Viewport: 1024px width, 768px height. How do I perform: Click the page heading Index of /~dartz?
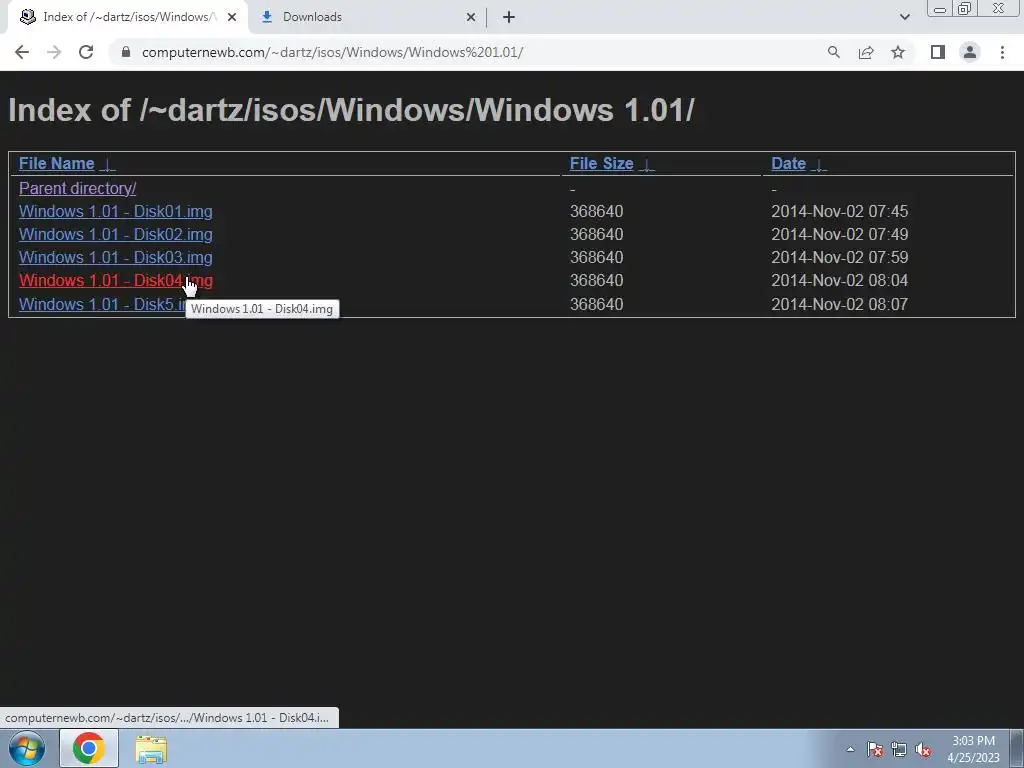click(351, 110)
